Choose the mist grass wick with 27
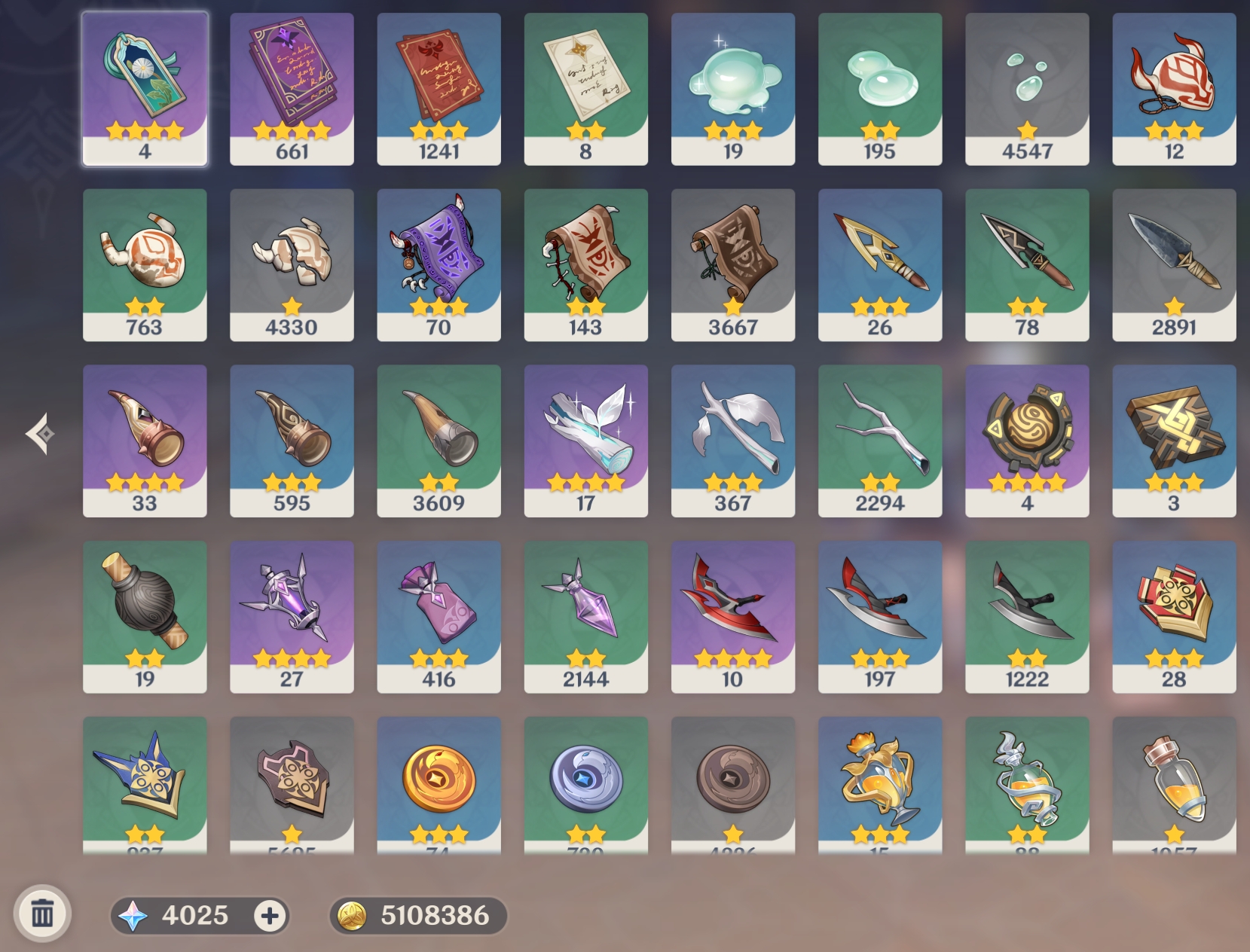 (292, 617)
